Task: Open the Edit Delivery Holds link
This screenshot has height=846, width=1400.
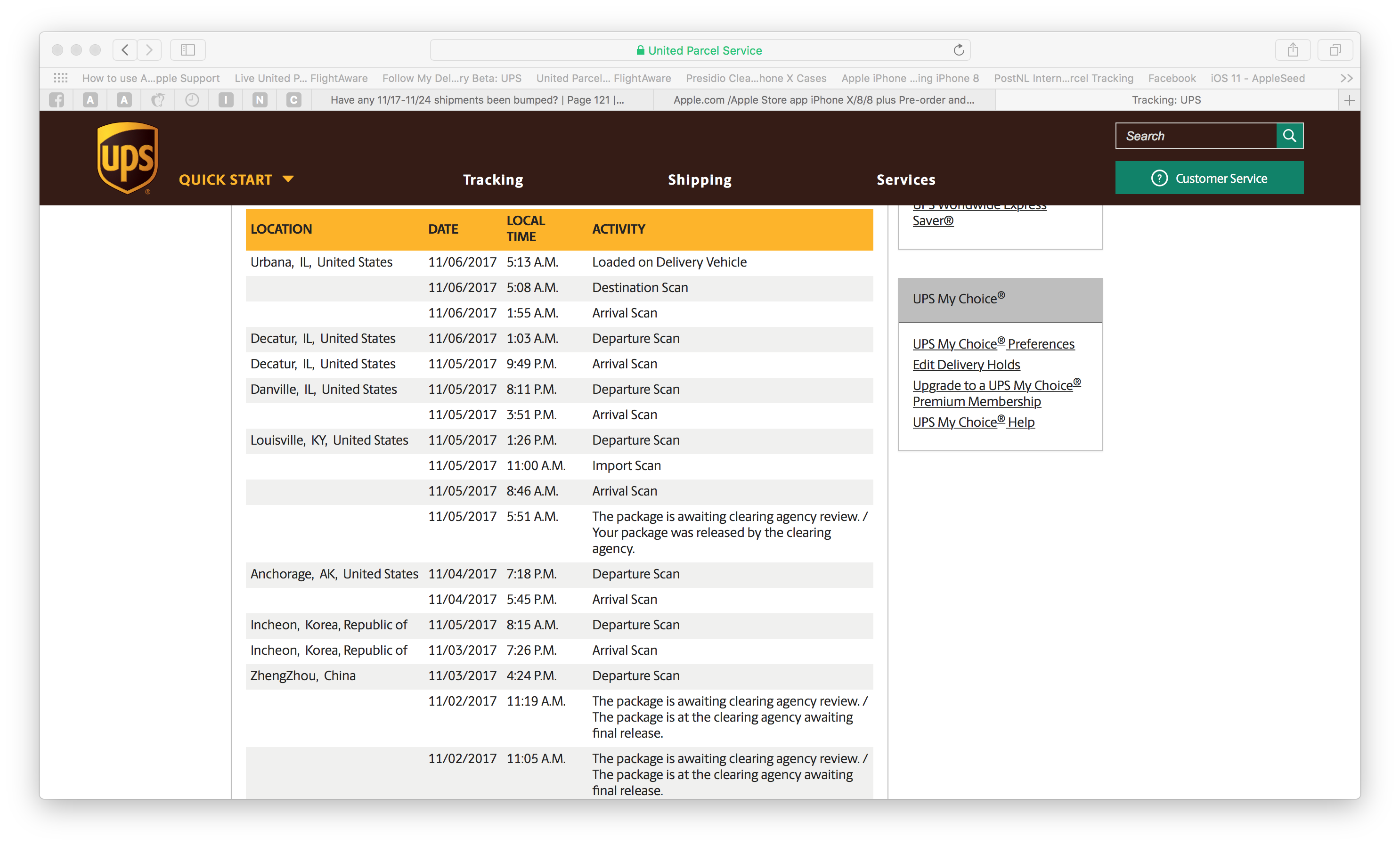Action: pyautogui.click(x=966, y=364)
